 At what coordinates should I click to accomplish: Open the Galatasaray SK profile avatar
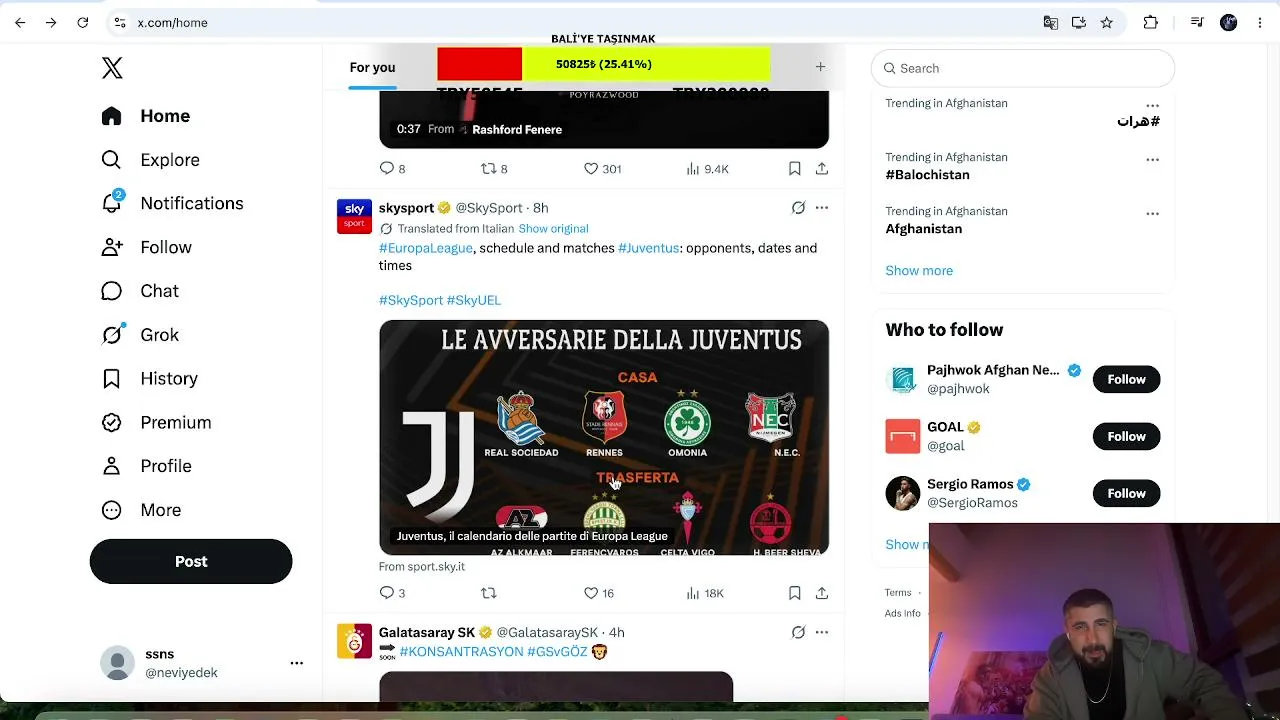(354, 641)
